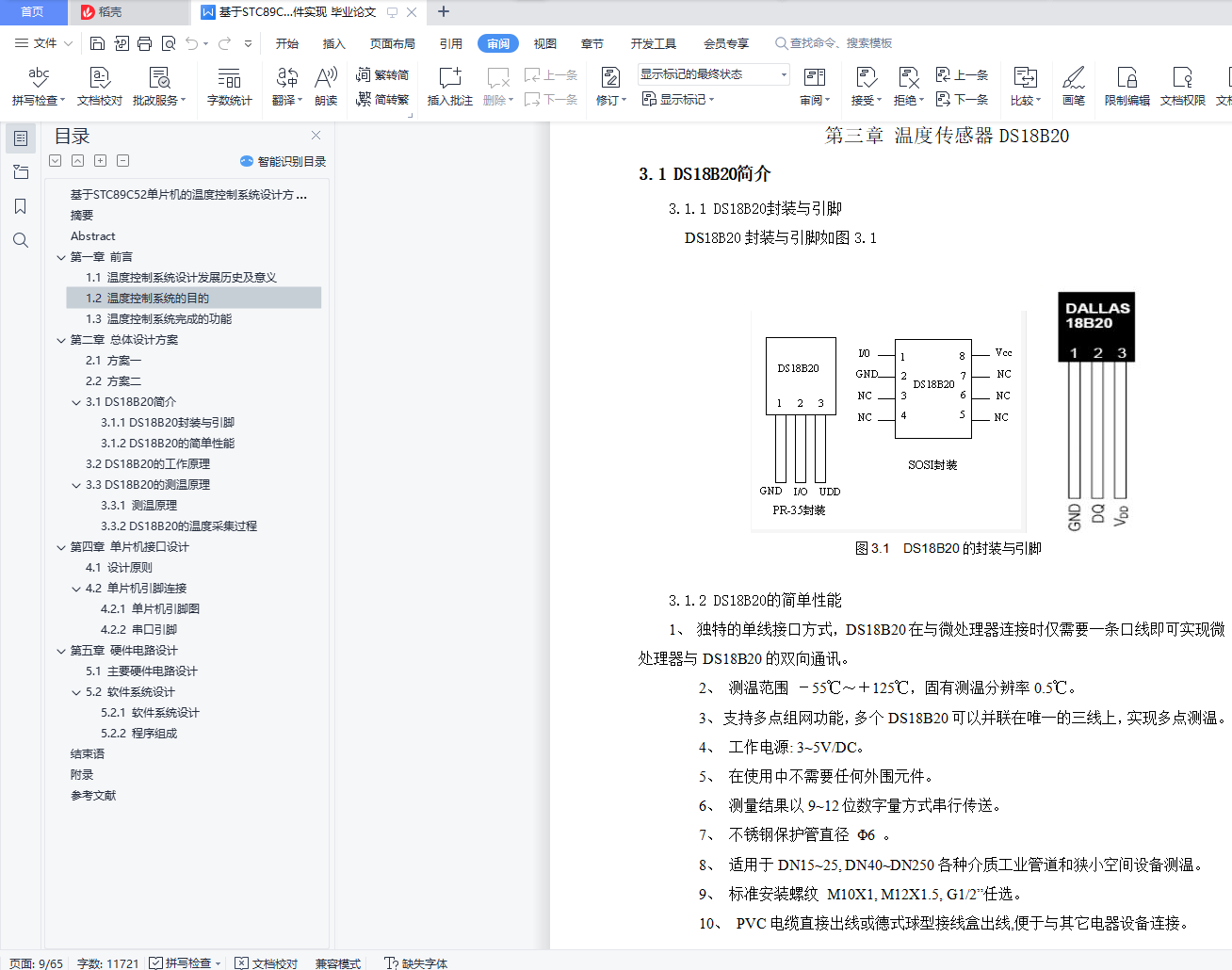Image resolution: width=1232 pixels, height=970 pixels.
Task: Close the 目录 panel
Action: pyautogui.click(x=316, y=136)
